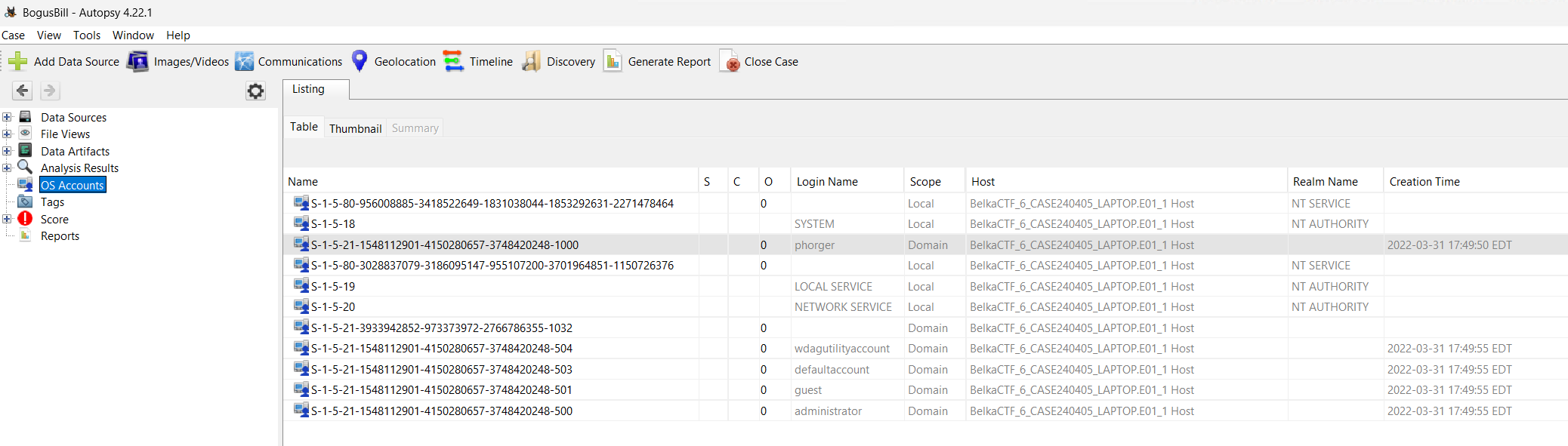
Task: Expand the Analysis Results node
Action: coord(7,168)
